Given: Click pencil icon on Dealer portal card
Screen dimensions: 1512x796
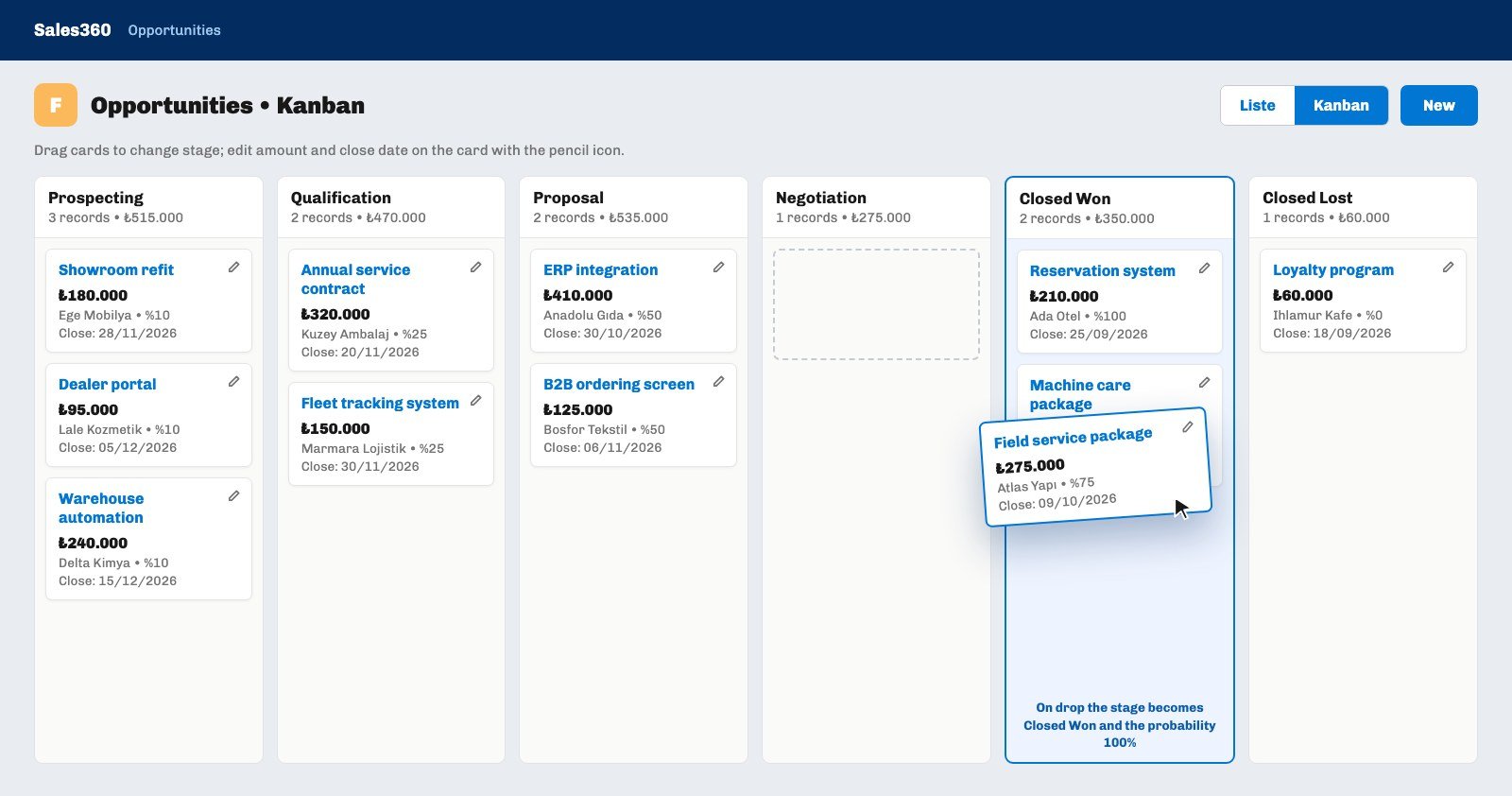Looking at the screenshot, I should tap(233, 382).
